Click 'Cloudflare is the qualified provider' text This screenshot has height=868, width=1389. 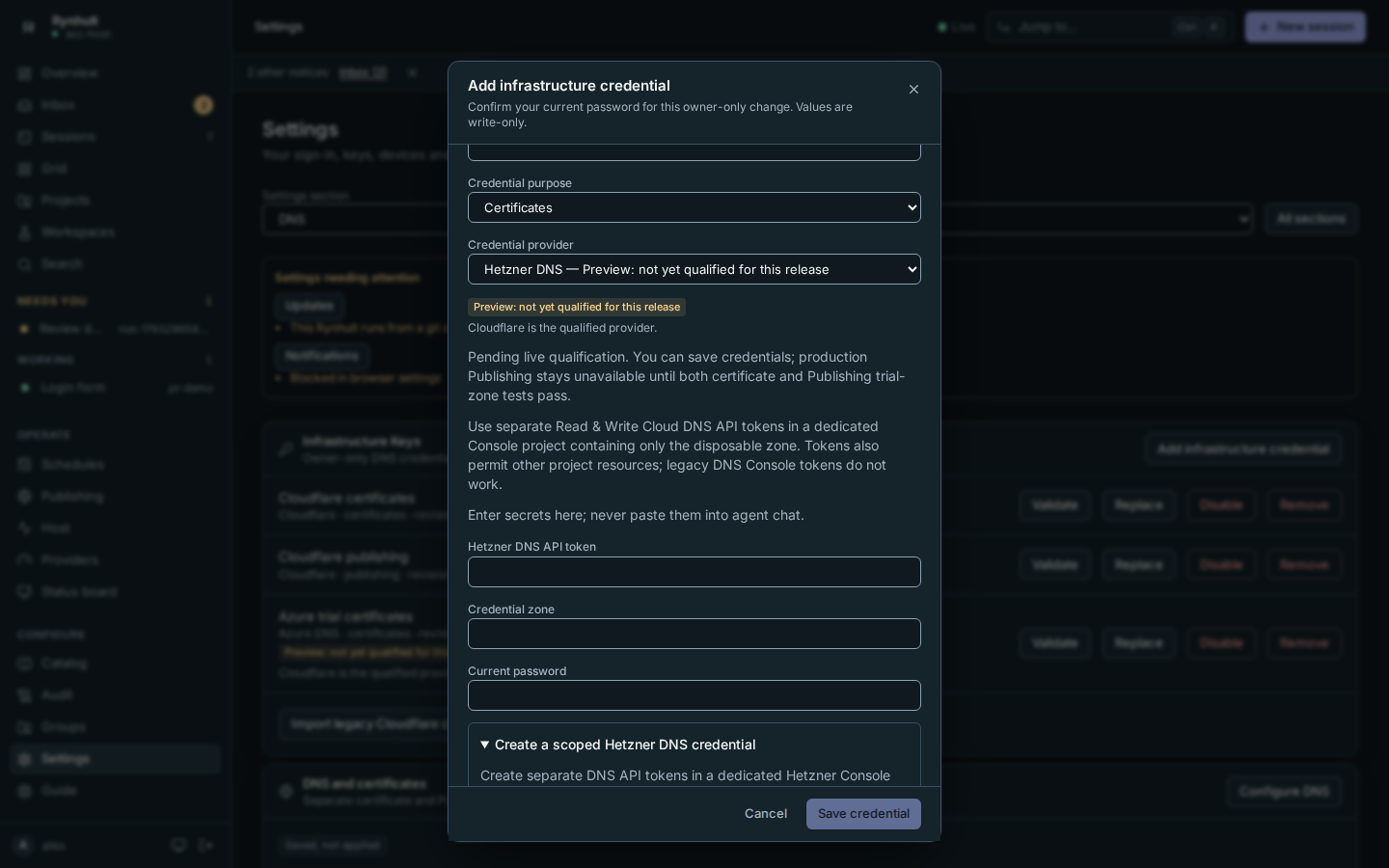562,328
